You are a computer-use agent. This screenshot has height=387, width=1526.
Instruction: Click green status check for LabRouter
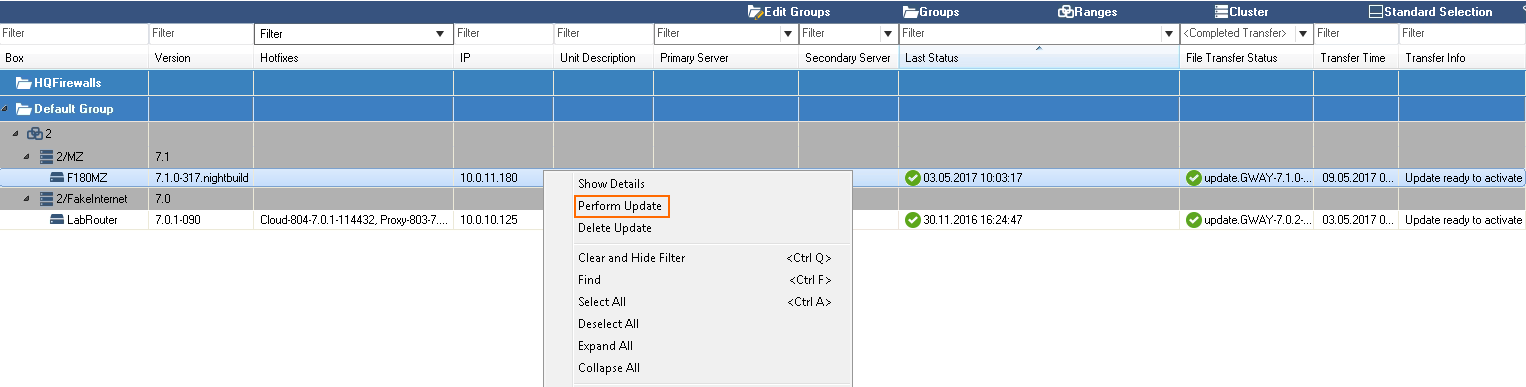912,220
